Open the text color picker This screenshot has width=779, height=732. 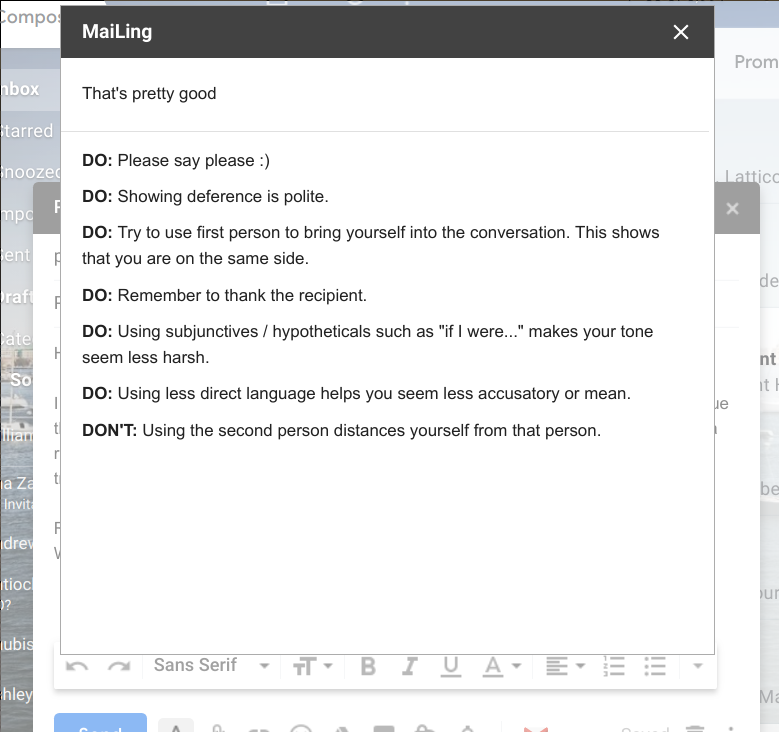[502, 666]
